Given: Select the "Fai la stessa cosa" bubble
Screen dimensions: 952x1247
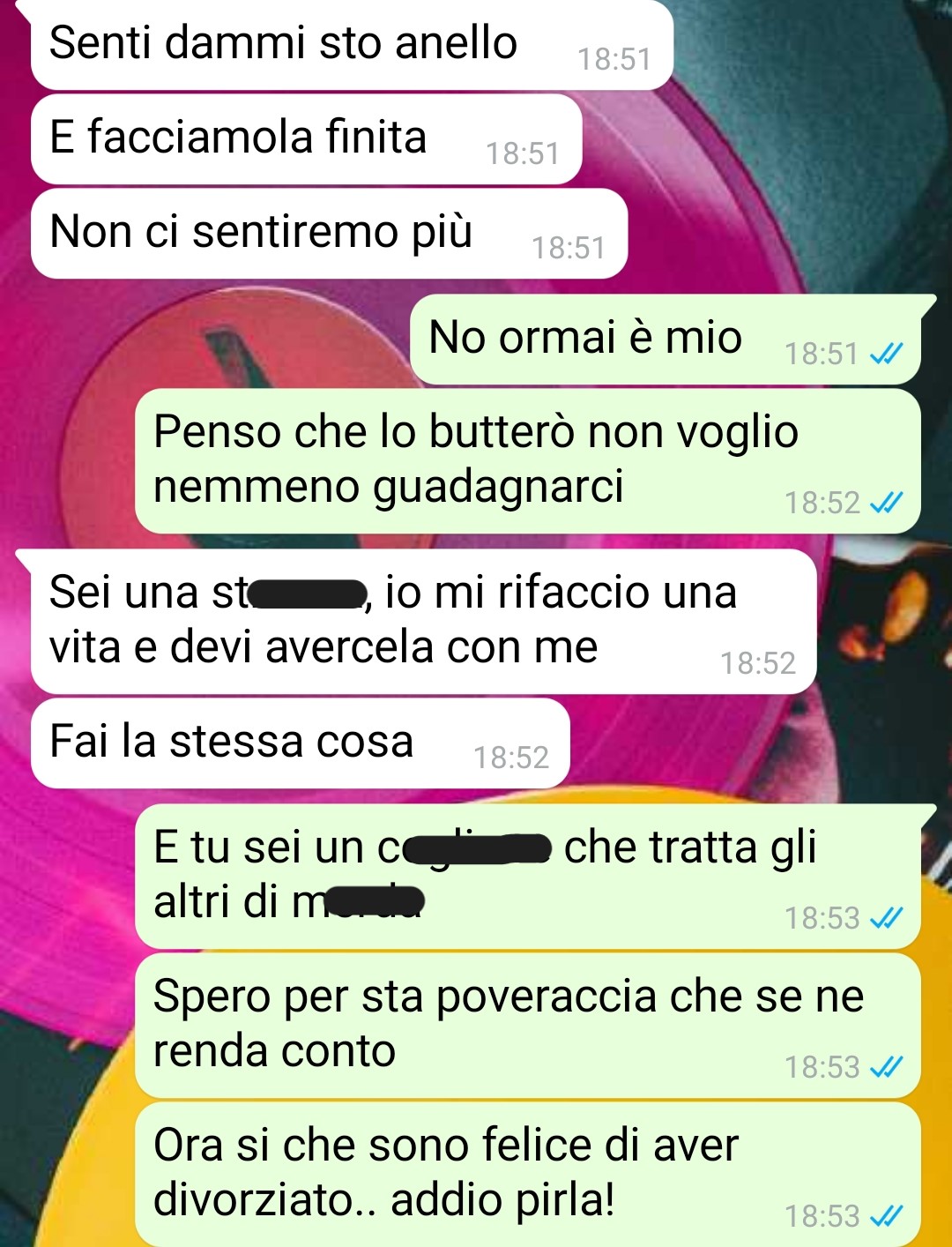Looking at the screenshot, I should pos(300,743).
